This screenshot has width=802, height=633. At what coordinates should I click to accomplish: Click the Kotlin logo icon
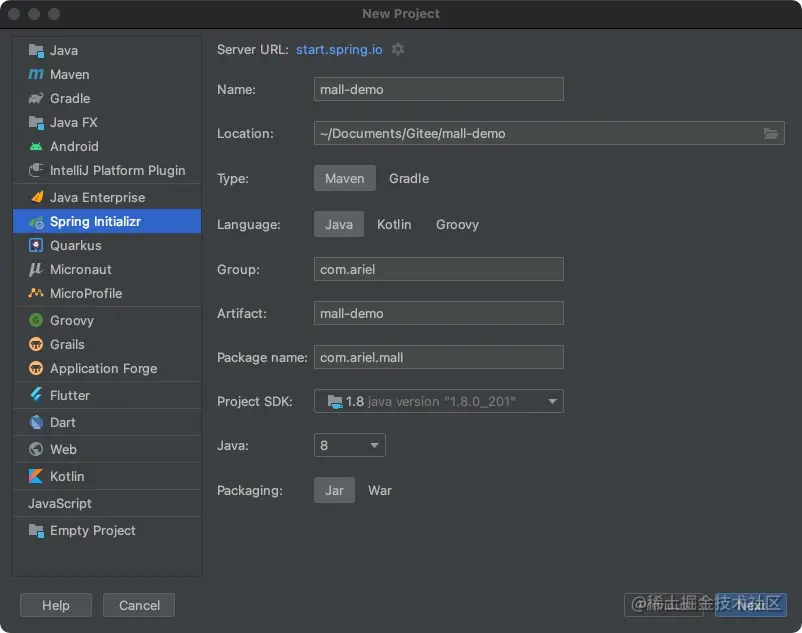pyautogui.click(x=36, y=477)
